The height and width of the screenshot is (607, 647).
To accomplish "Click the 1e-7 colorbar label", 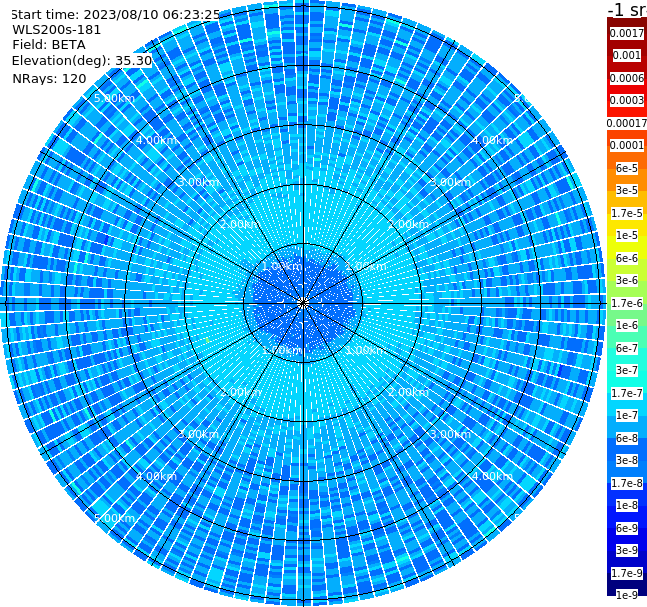I will (x=627, y=415).
